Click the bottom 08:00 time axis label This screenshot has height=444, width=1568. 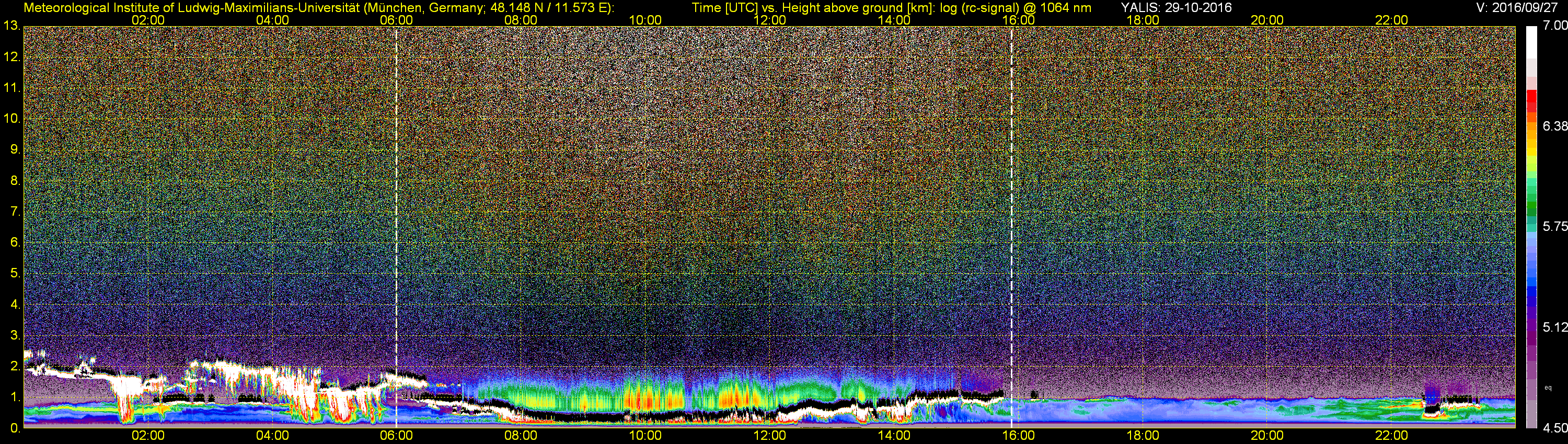coord(521,436)
